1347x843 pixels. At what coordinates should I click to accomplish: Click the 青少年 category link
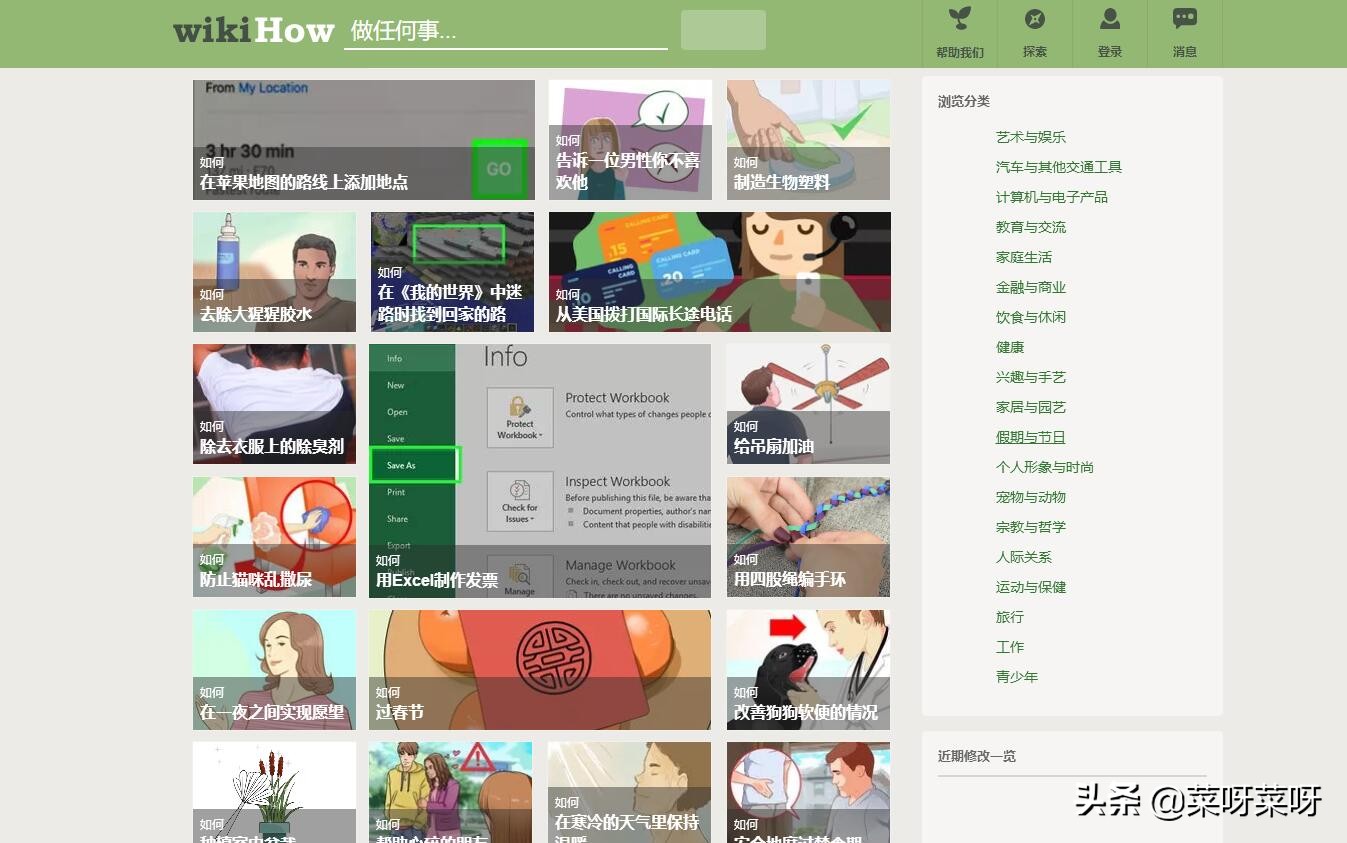(1017, 677)
